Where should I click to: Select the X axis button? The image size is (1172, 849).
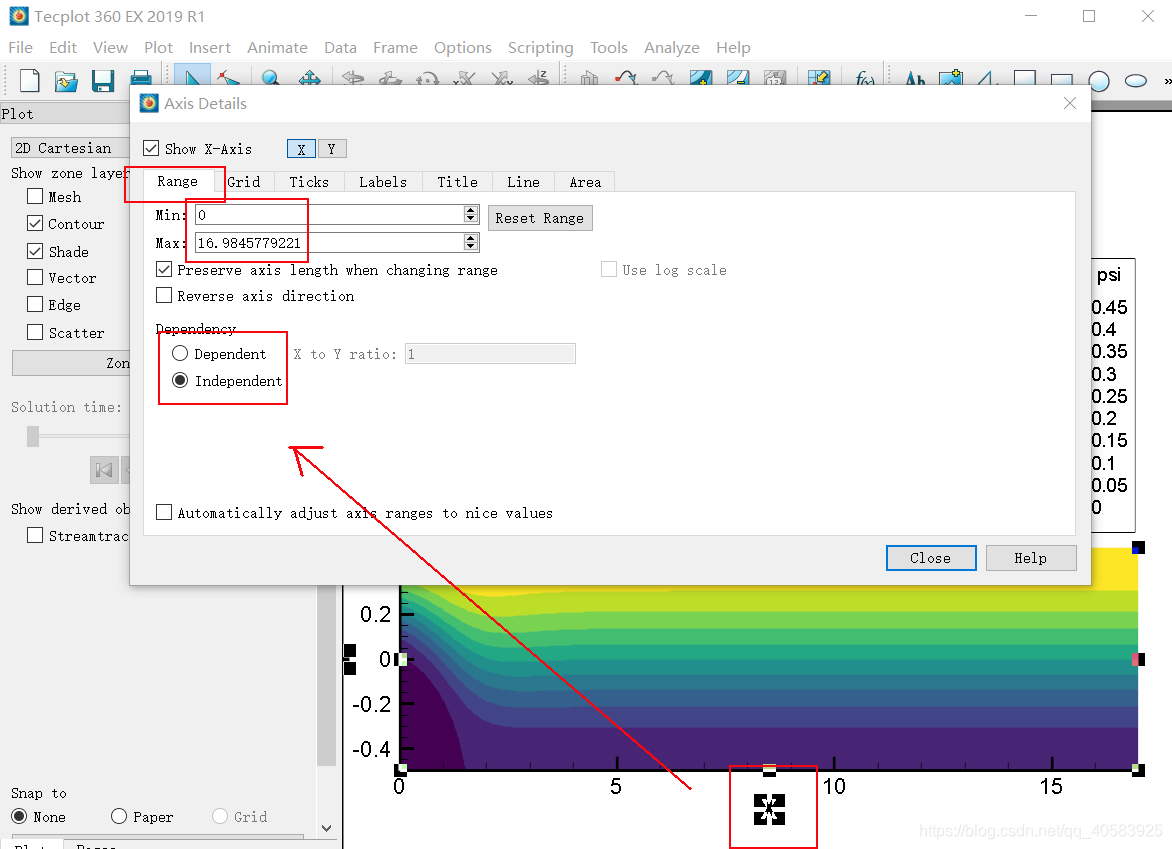click(301, 149)
